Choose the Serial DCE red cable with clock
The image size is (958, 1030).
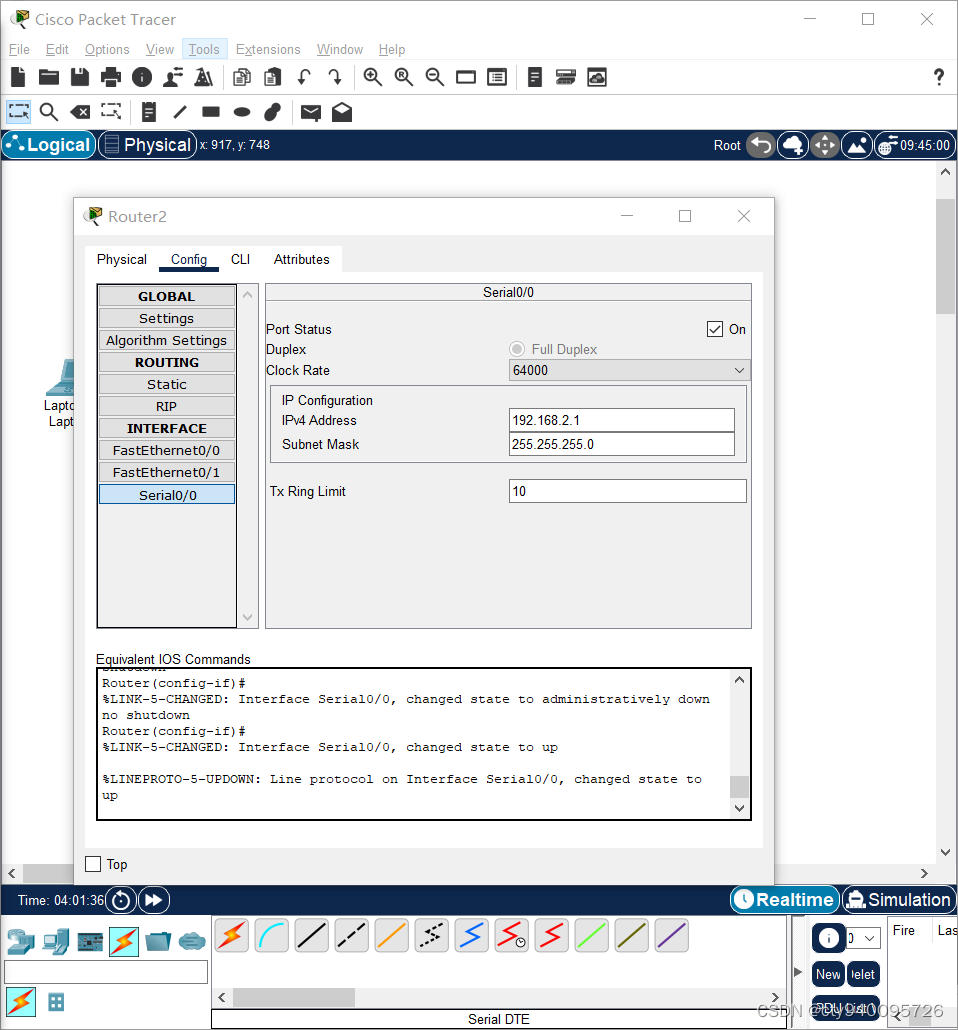pos(511,935)
